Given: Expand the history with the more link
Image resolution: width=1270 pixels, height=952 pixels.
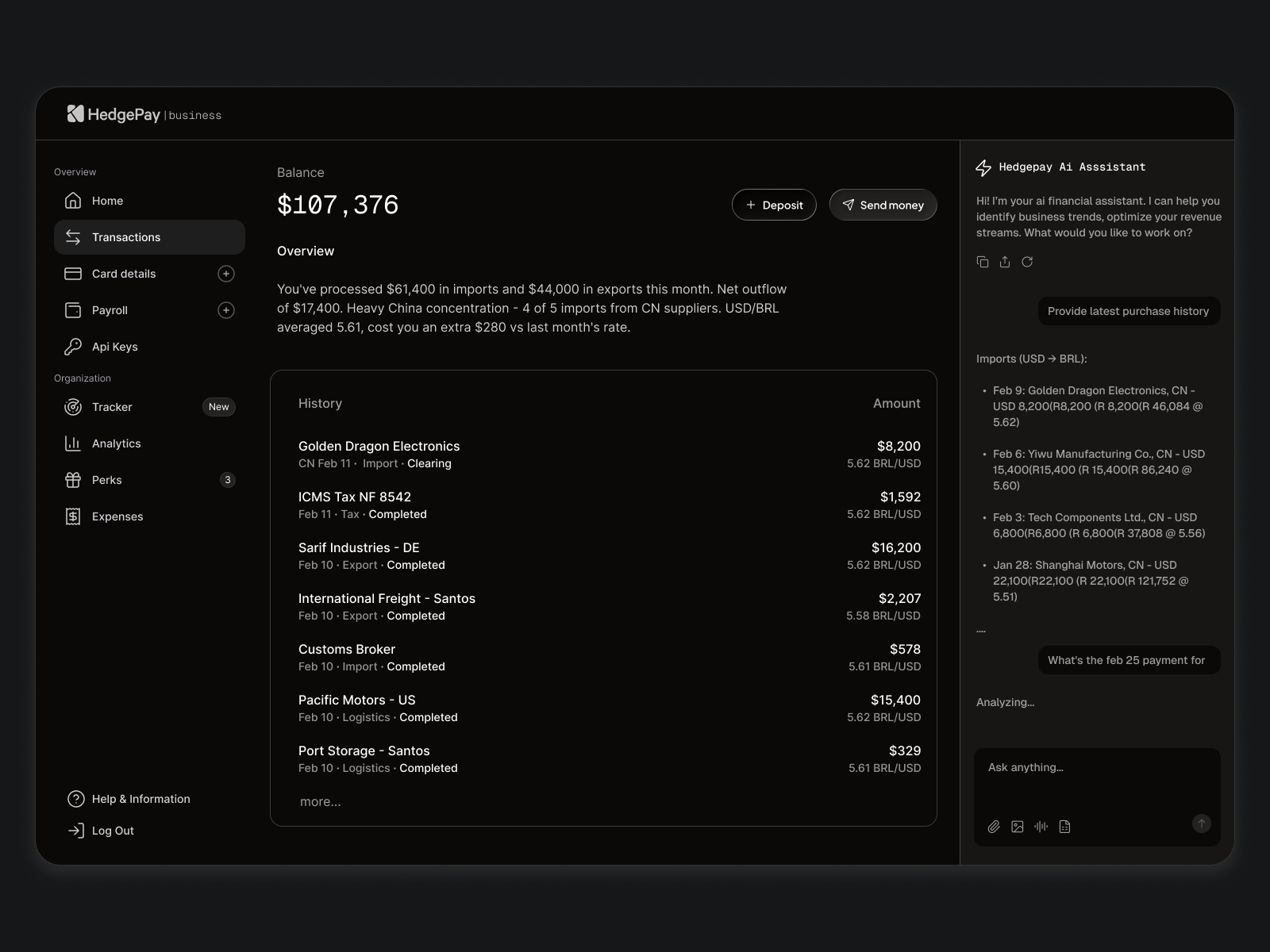Looking at the screenshot, I should click(320, 801).
